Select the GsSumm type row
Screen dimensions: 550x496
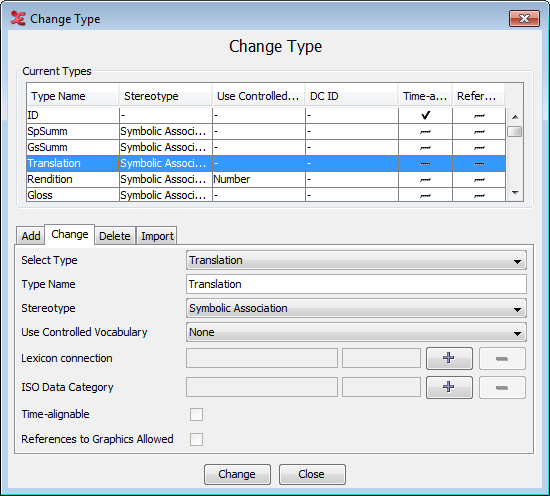tap(266, 147)
